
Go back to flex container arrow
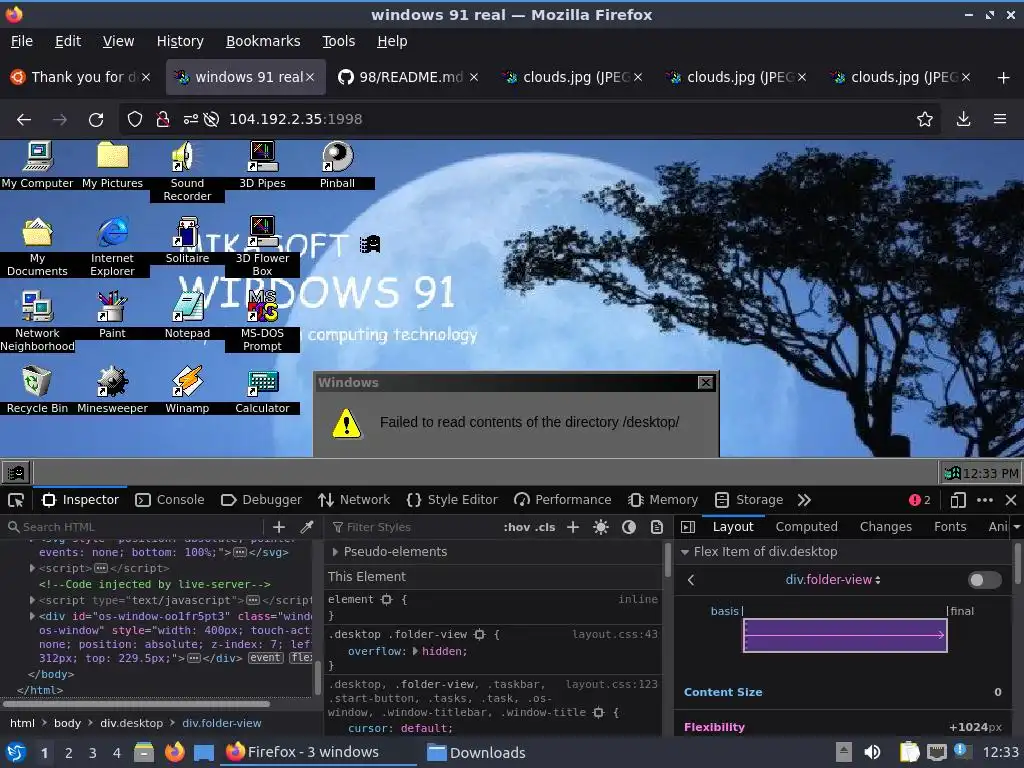[691, 580]
